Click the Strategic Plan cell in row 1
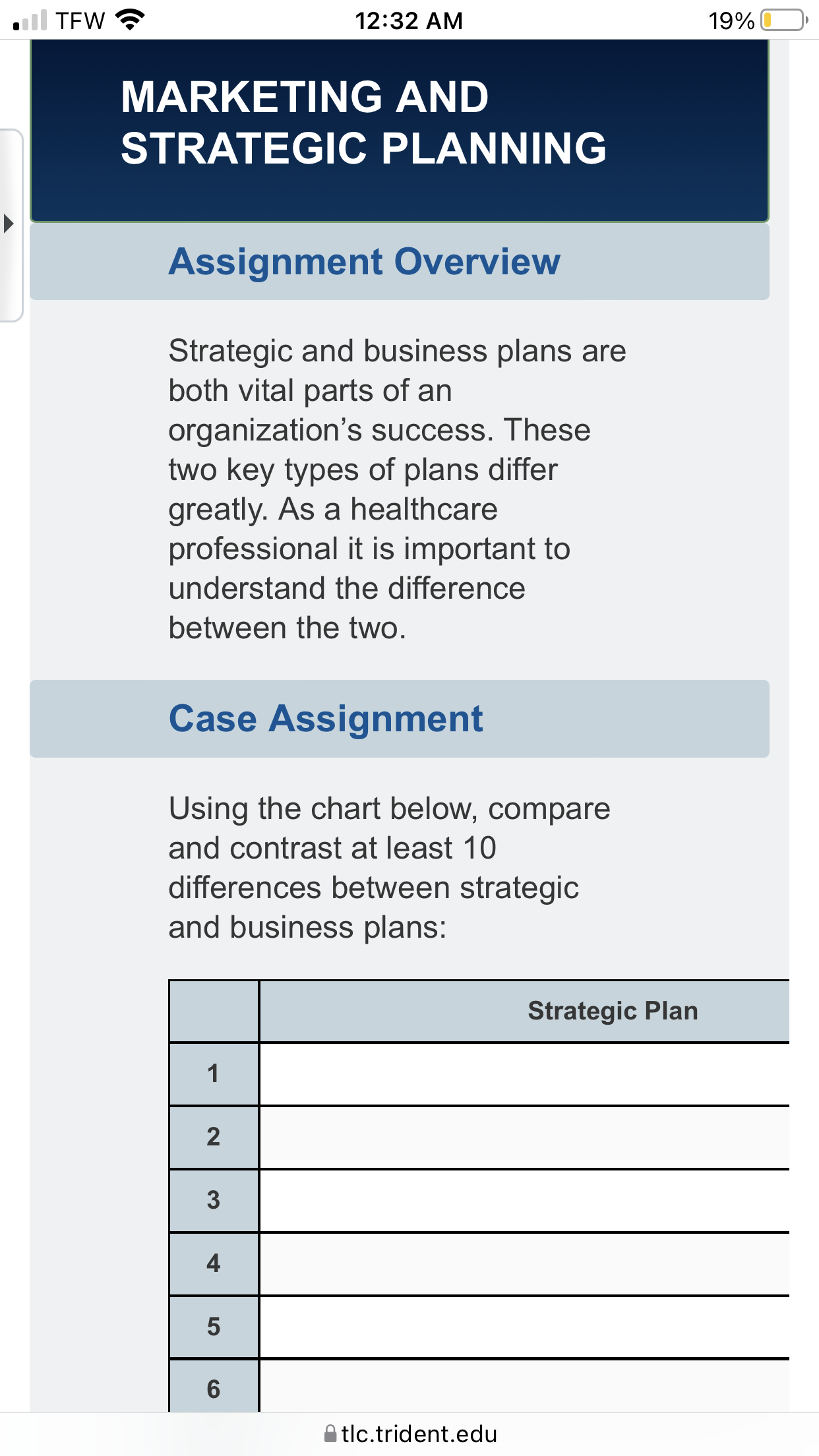Screen dimensions: 819x1456 pyautogui.click(x=525, y=1074)
